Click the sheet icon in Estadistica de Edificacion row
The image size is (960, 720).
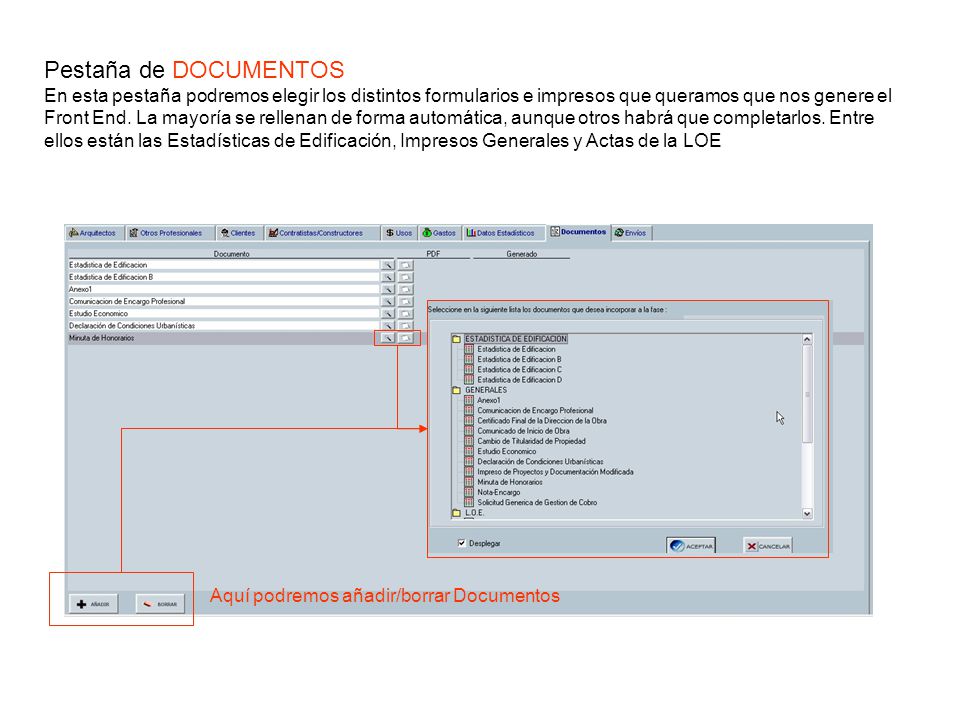[405, 265]
